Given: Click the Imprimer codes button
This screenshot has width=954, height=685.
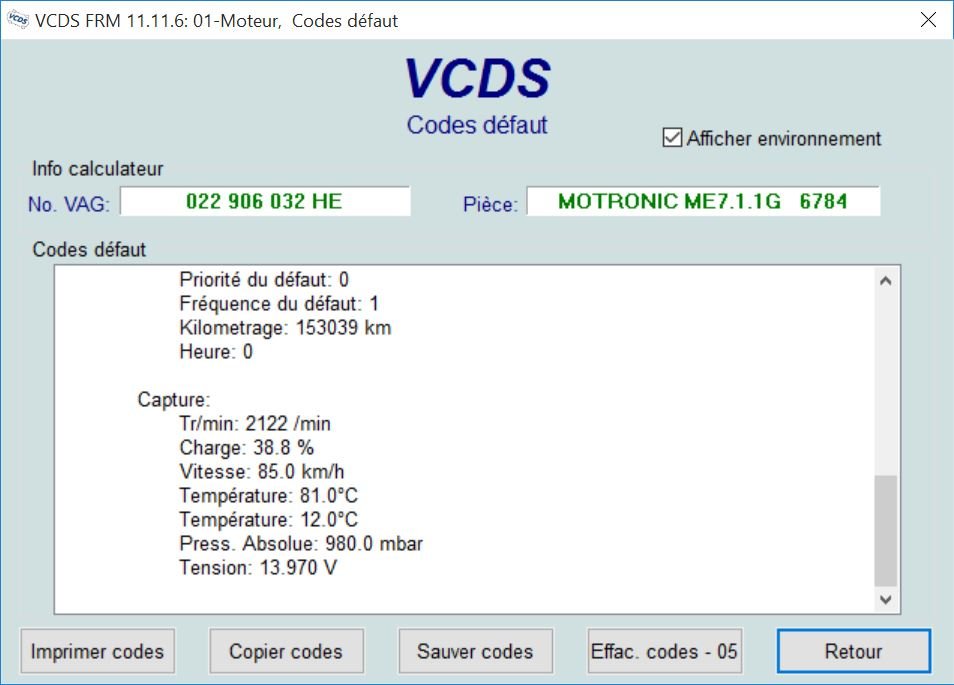Looking at the screenshot, I should [97, 651].
